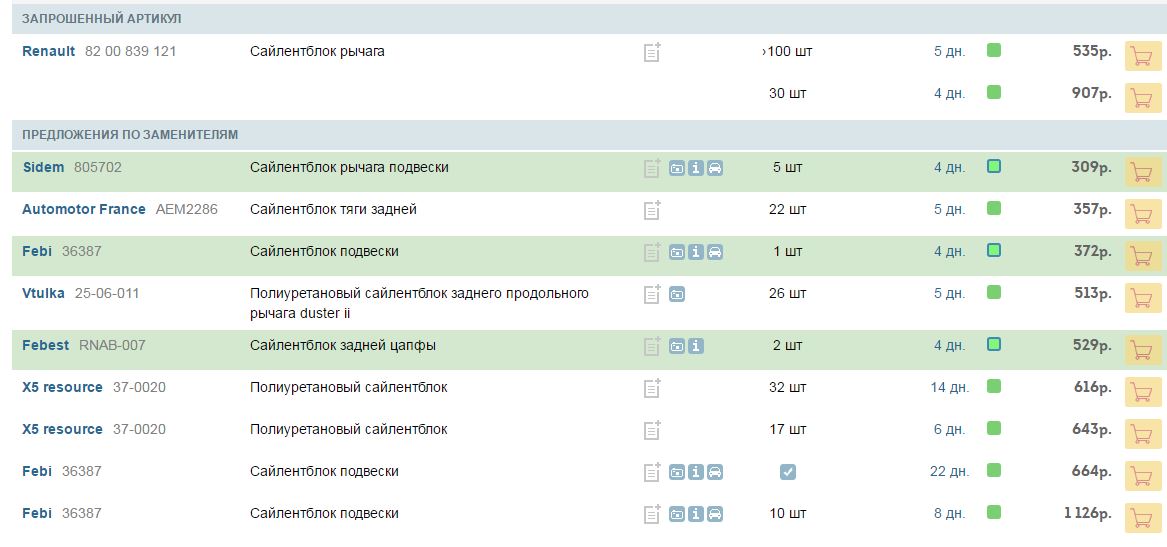
Task: Open note icon in Febi 1 126р row
Action: 652,514
